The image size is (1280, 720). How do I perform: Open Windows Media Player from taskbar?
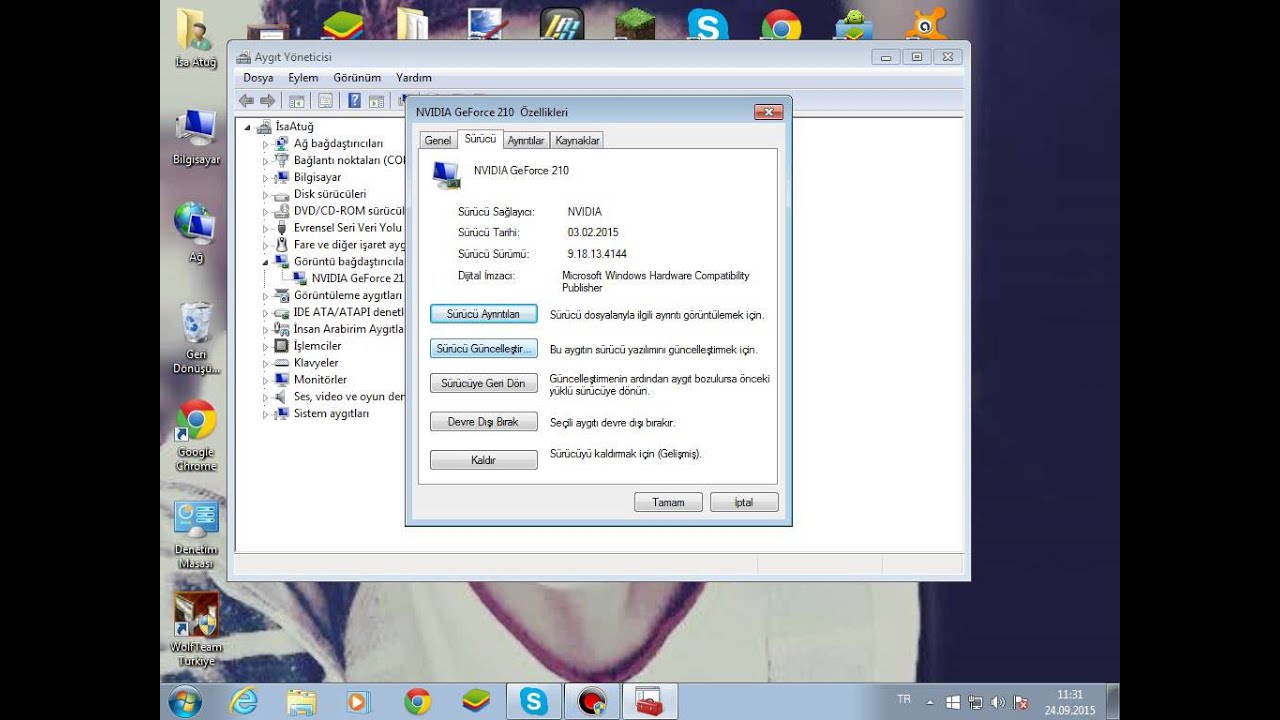click(358, 701)
